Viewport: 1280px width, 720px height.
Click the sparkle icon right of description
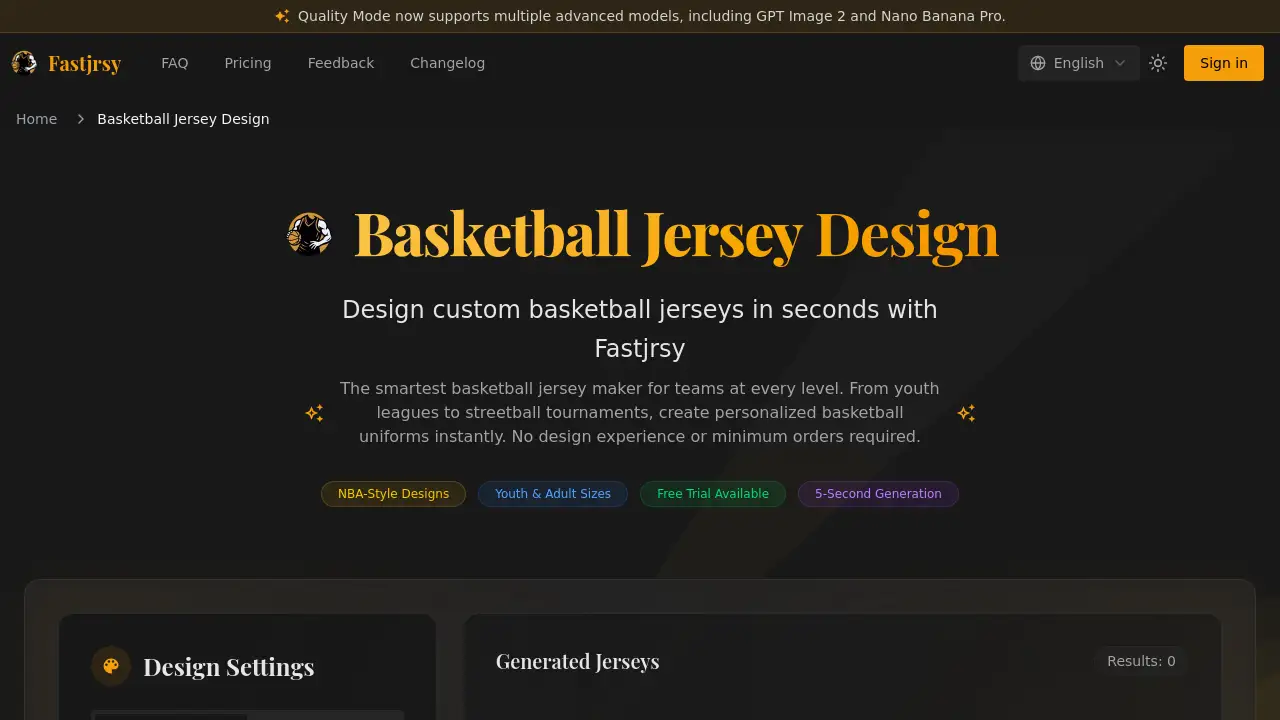[966, 413]
